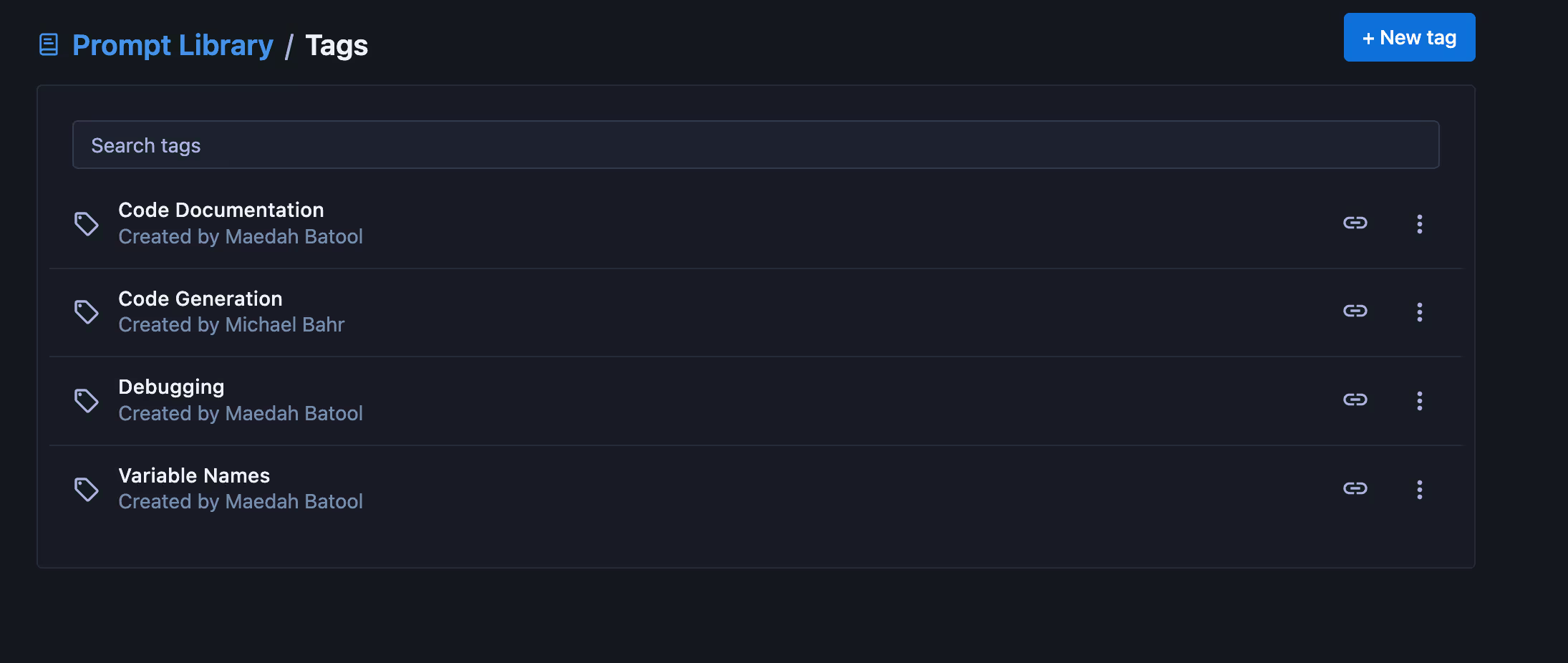Click the tag icon beside Code Generation
Screen dimensions: 1568x663
click(87, 311)
